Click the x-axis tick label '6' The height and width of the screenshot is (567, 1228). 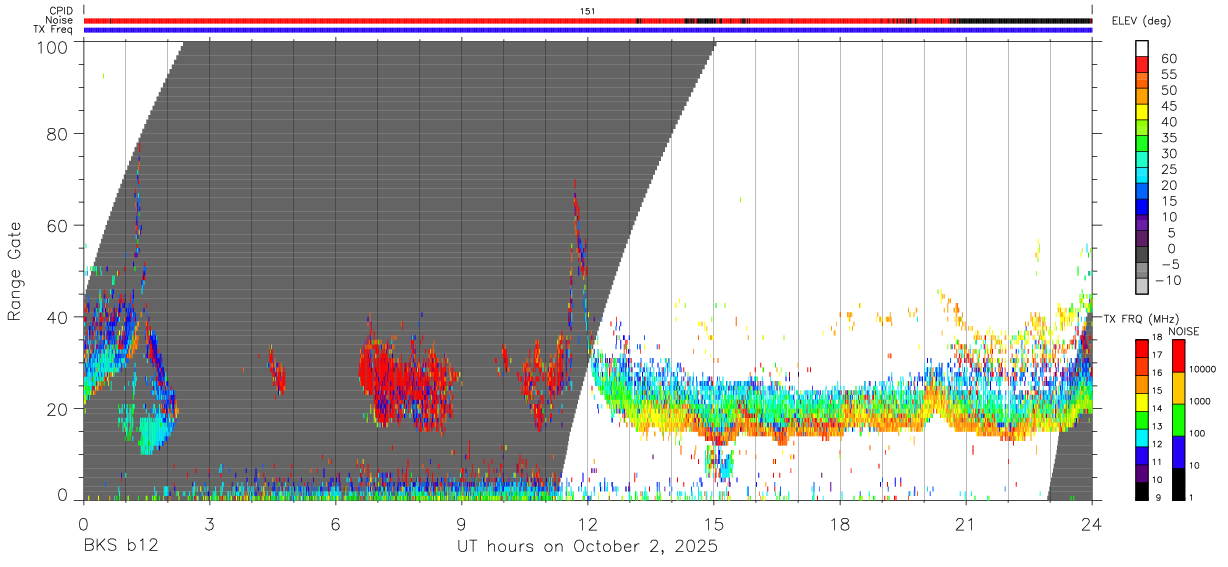[x=335, y=524]
